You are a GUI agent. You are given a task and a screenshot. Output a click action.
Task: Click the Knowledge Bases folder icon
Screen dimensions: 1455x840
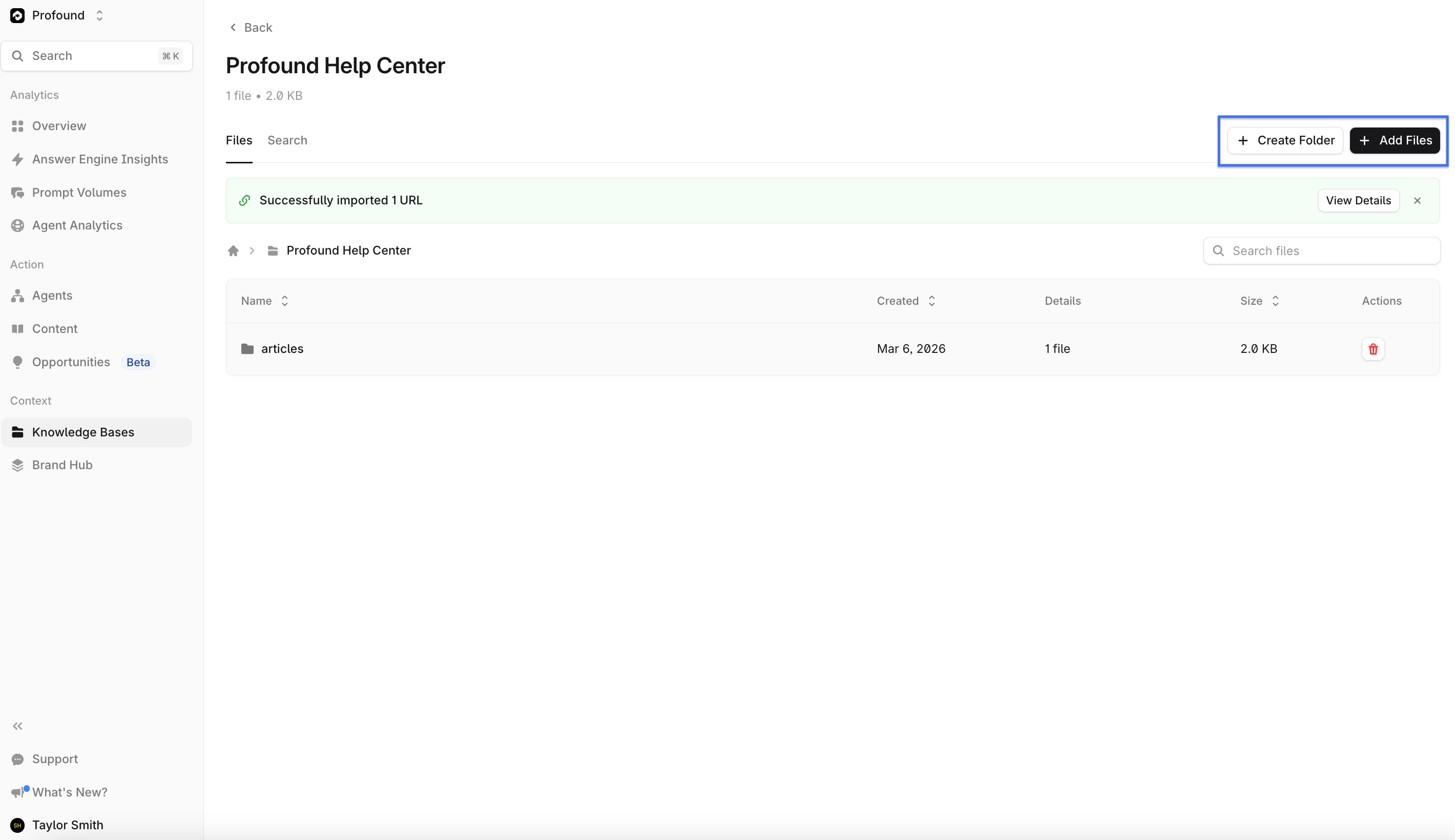17,432
